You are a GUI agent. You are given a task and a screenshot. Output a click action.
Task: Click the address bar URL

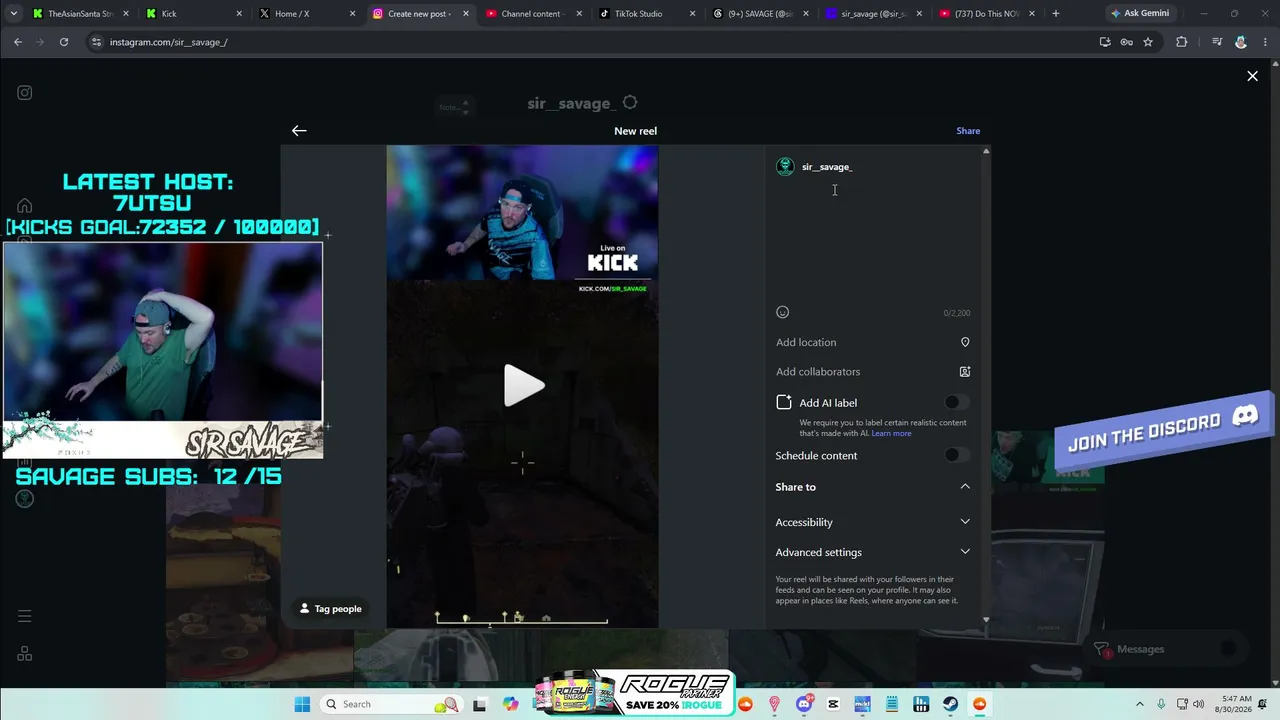[169, 42]
